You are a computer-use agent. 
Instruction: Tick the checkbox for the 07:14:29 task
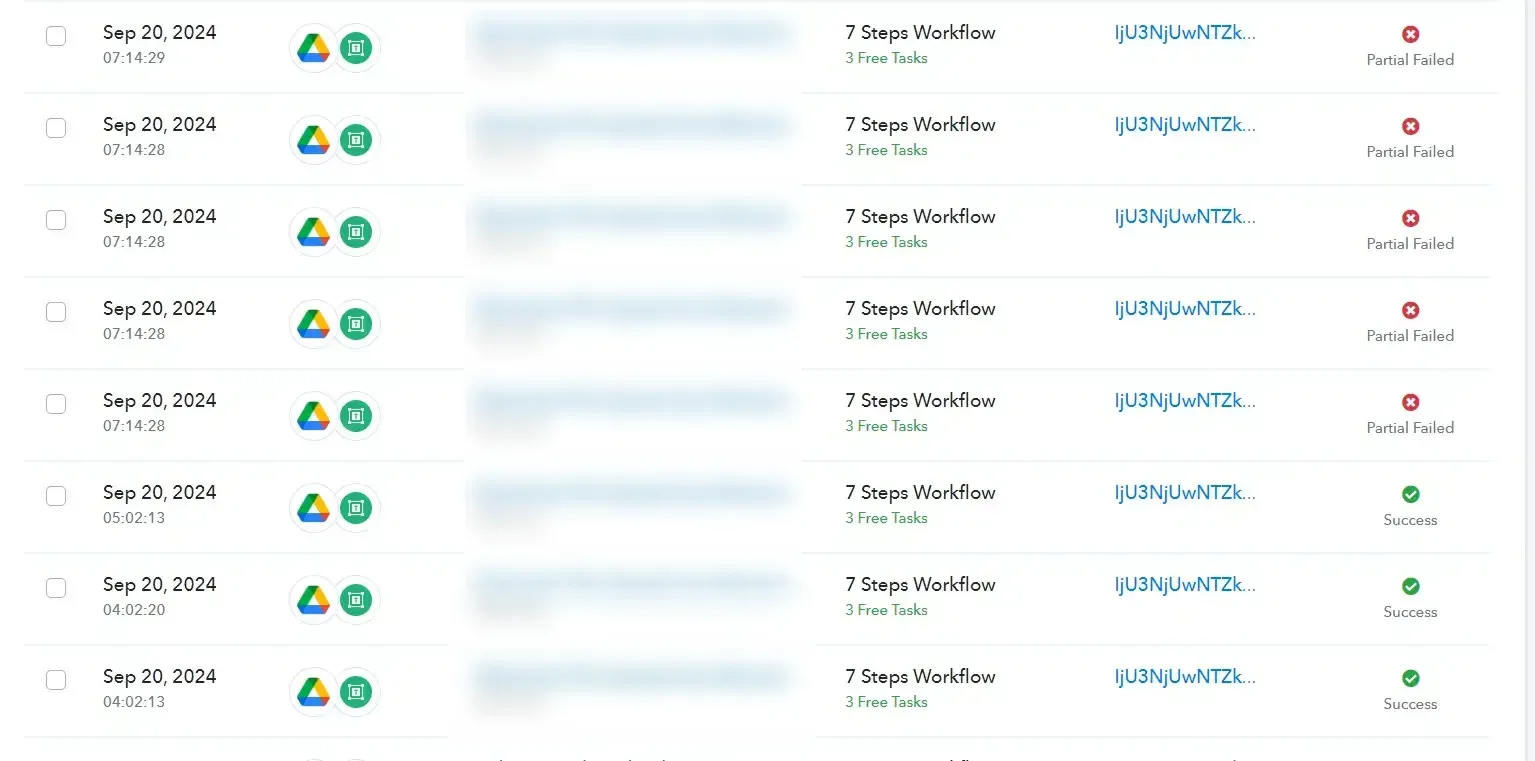pos(56,36)
